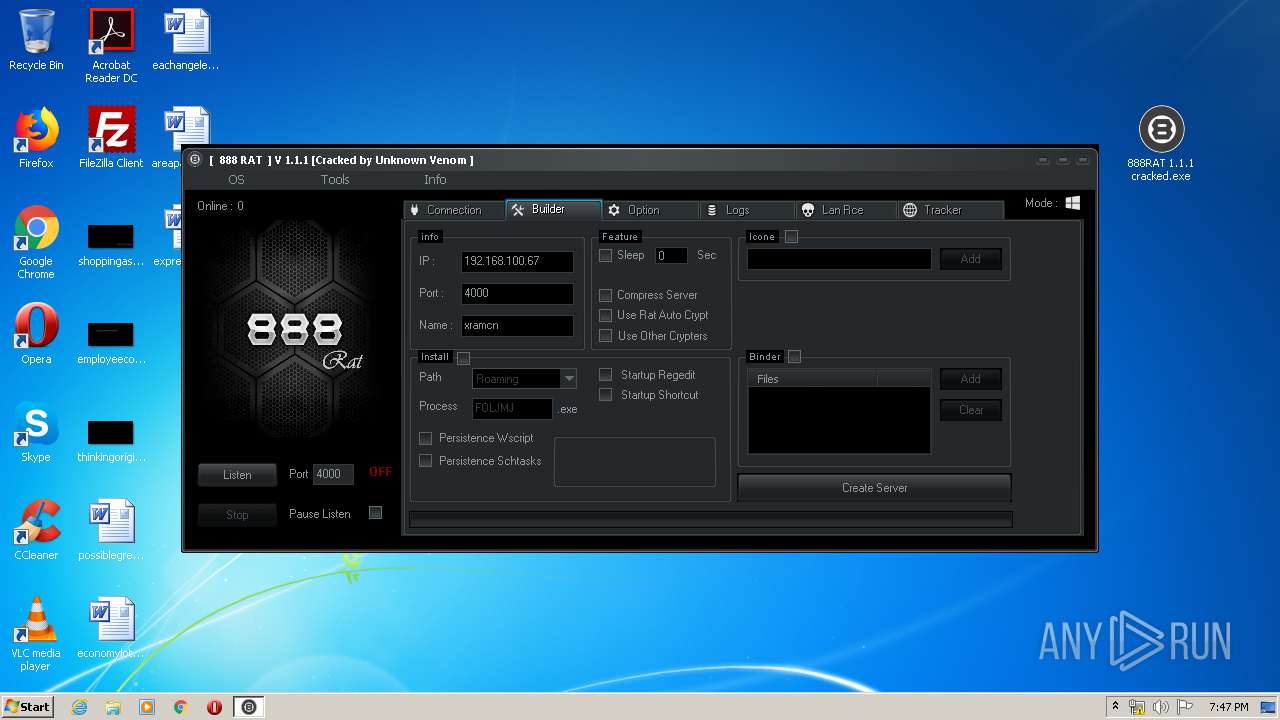Open the Info menu
1280x720 pixels.
pos(435,180)
